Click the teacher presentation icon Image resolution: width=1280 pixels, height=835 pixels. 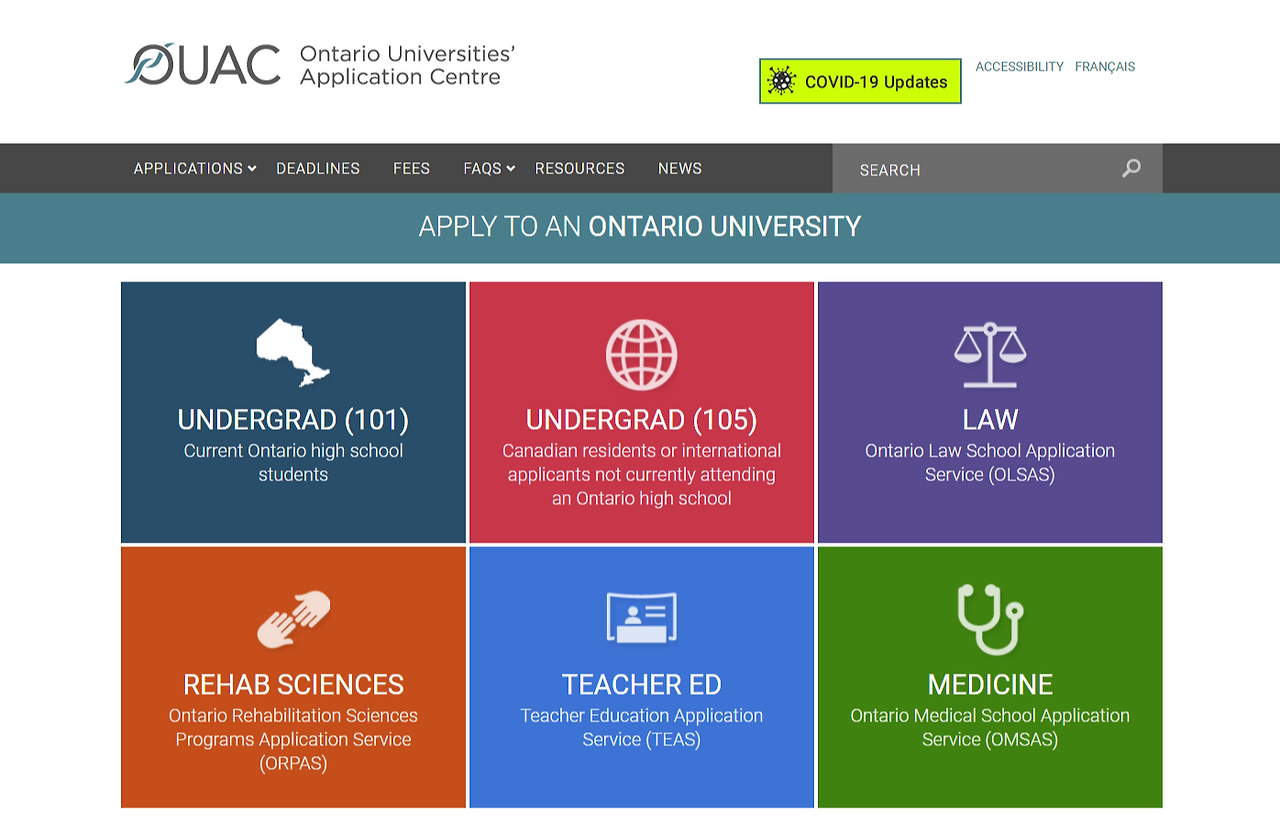[641, 618]
